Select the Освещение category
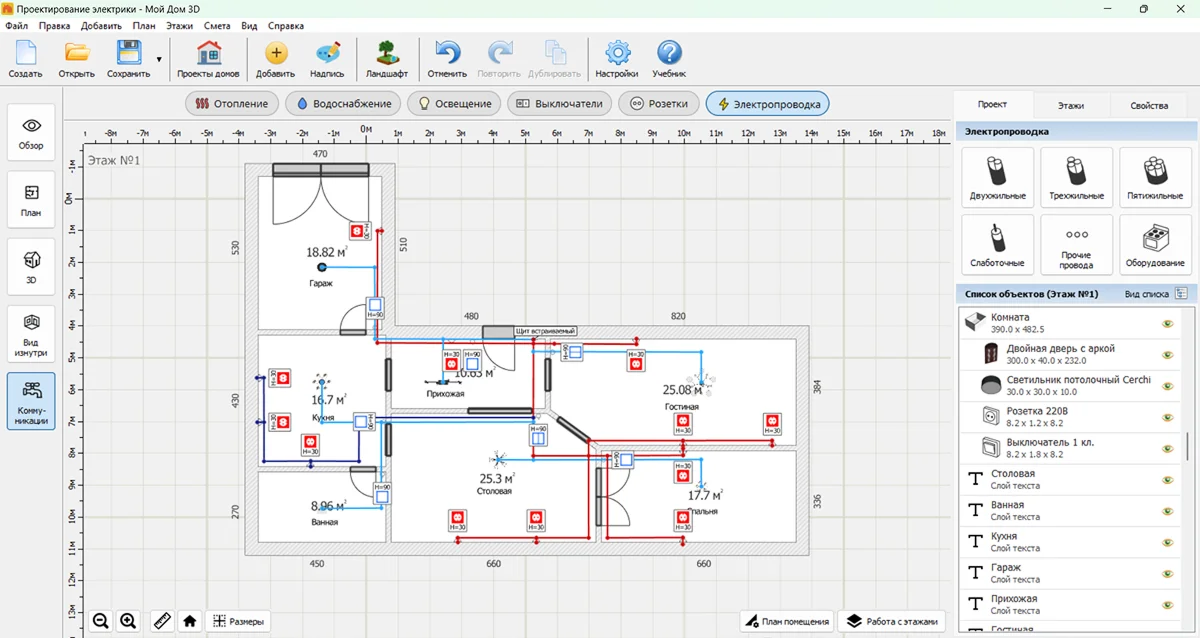This screenshot has width=1200, height=638. click(455, 103)
